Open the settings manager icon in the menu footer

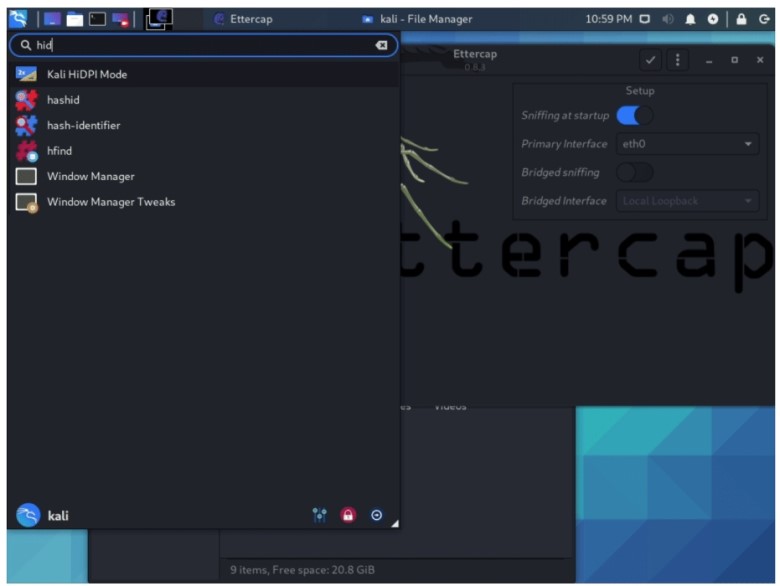[320, 515]
